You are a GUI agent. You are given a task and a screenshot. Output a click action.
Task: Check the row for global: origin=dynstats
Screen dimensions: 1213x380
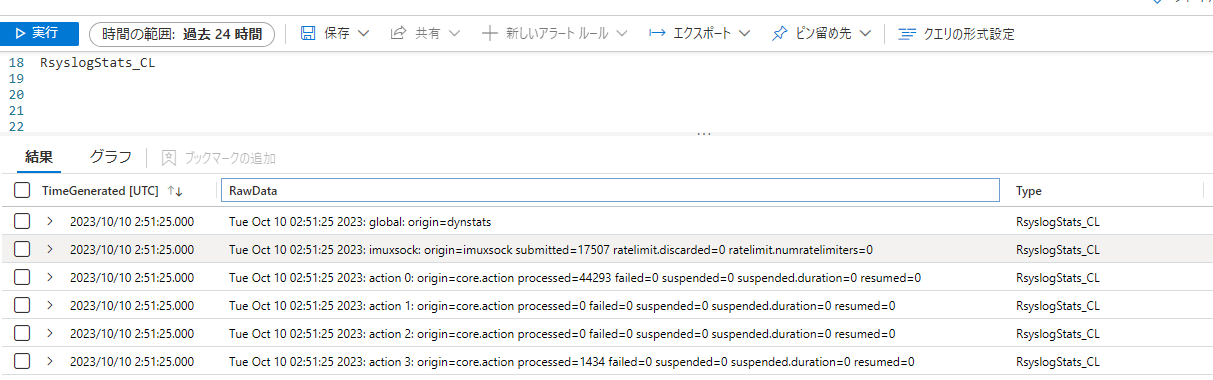click(22, 221)
